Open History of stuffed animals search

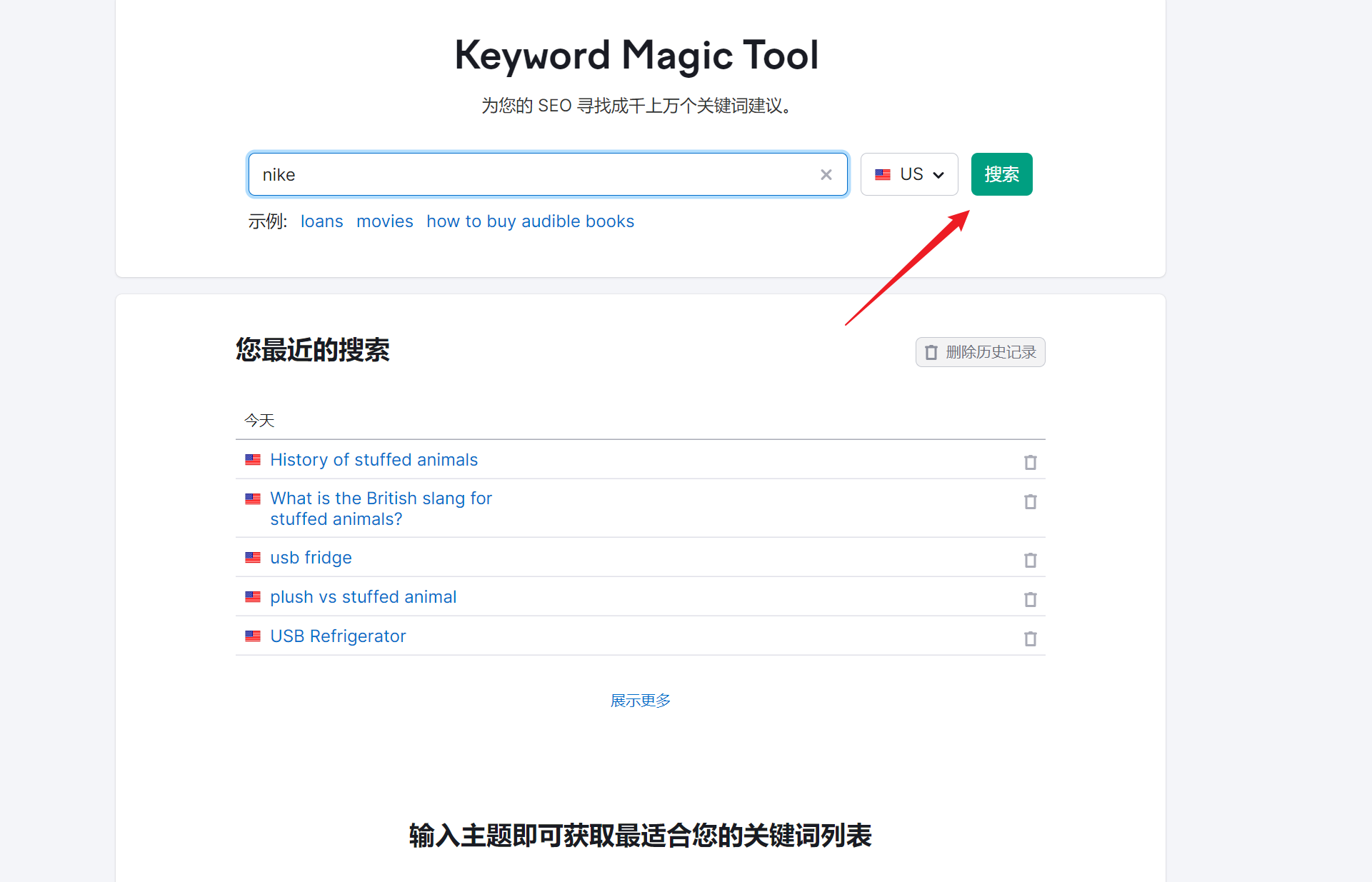pos(374,460)
